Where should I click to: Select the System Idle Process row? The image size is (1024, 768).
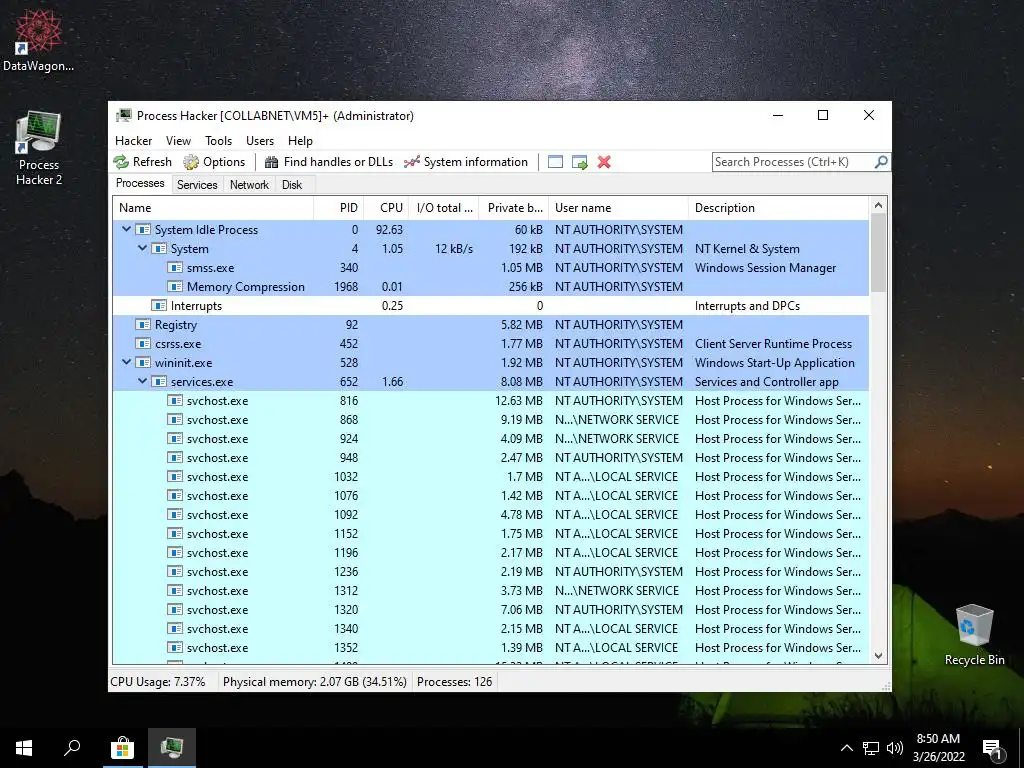490,230
